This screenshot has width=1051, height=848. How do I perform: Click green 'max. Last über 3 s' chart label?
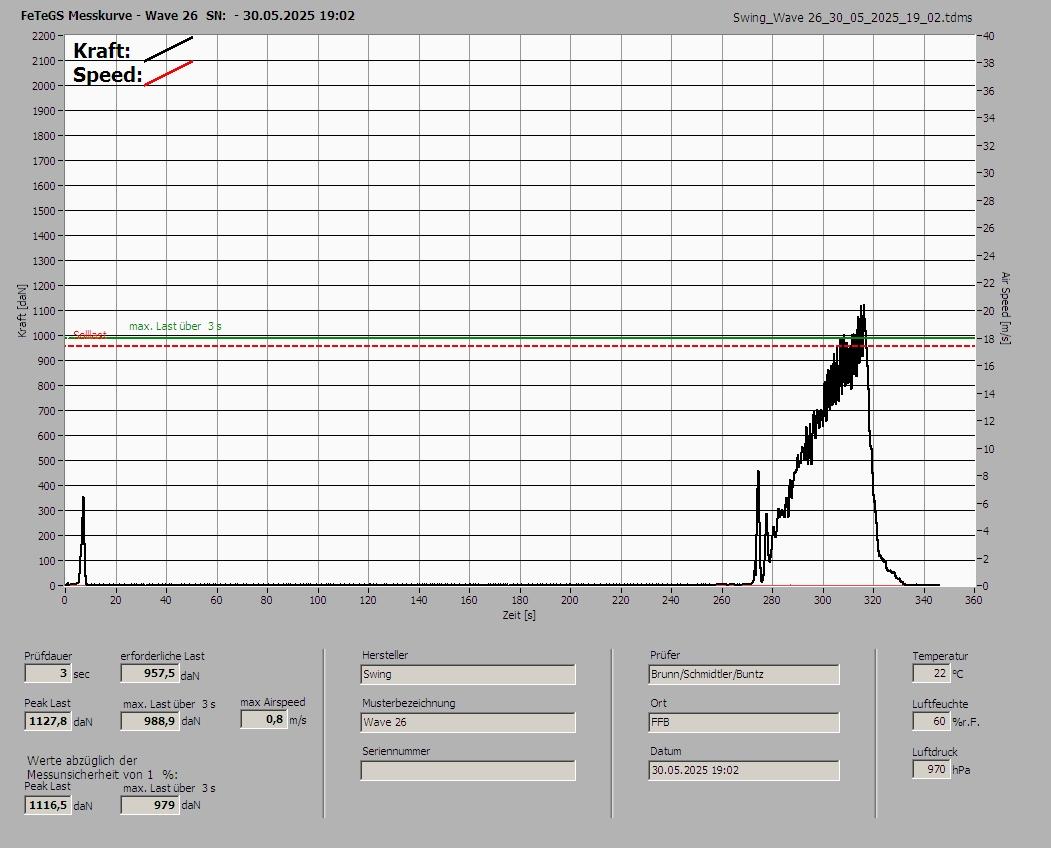176,326
